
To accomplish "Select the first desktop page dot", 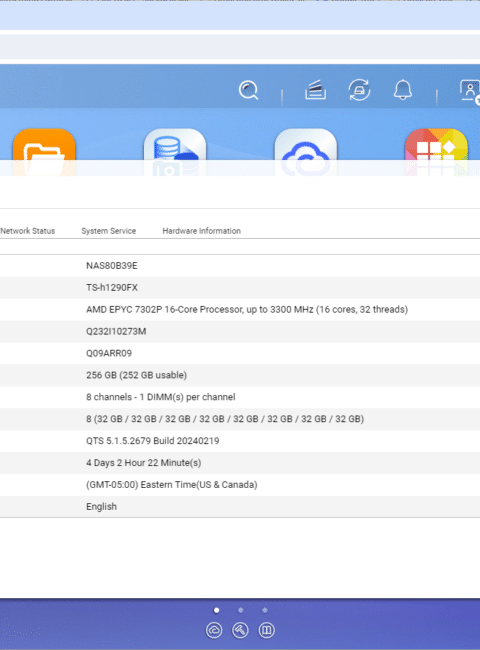I will point(216,610).
